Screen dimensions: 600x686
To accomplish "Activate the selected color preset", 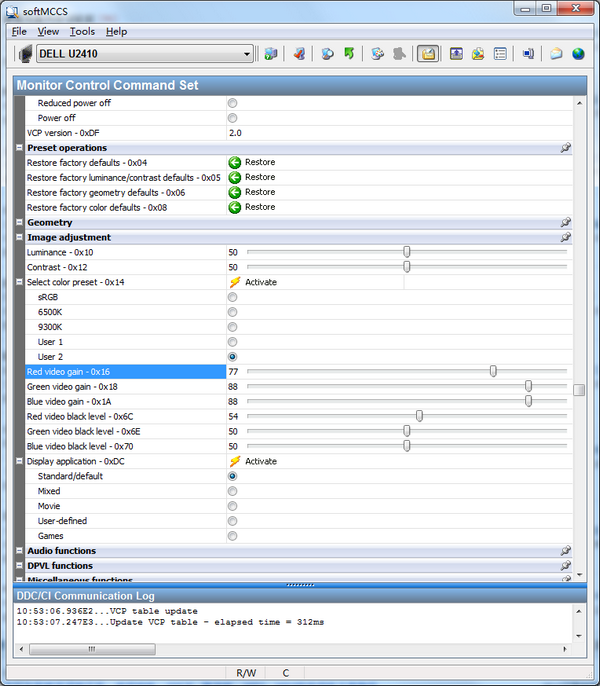I will tap(236, 282).
